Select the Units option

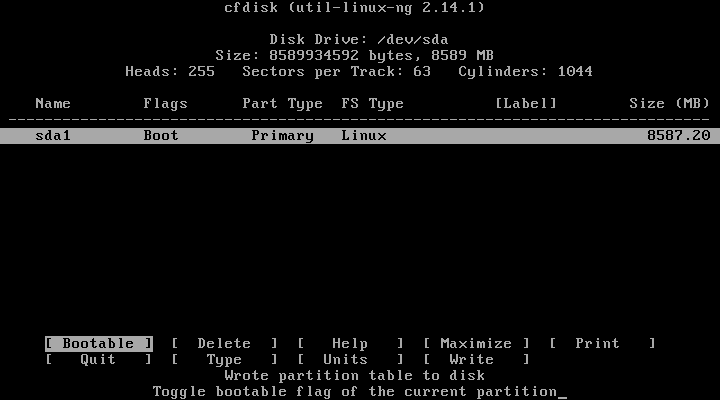[350, 360]
